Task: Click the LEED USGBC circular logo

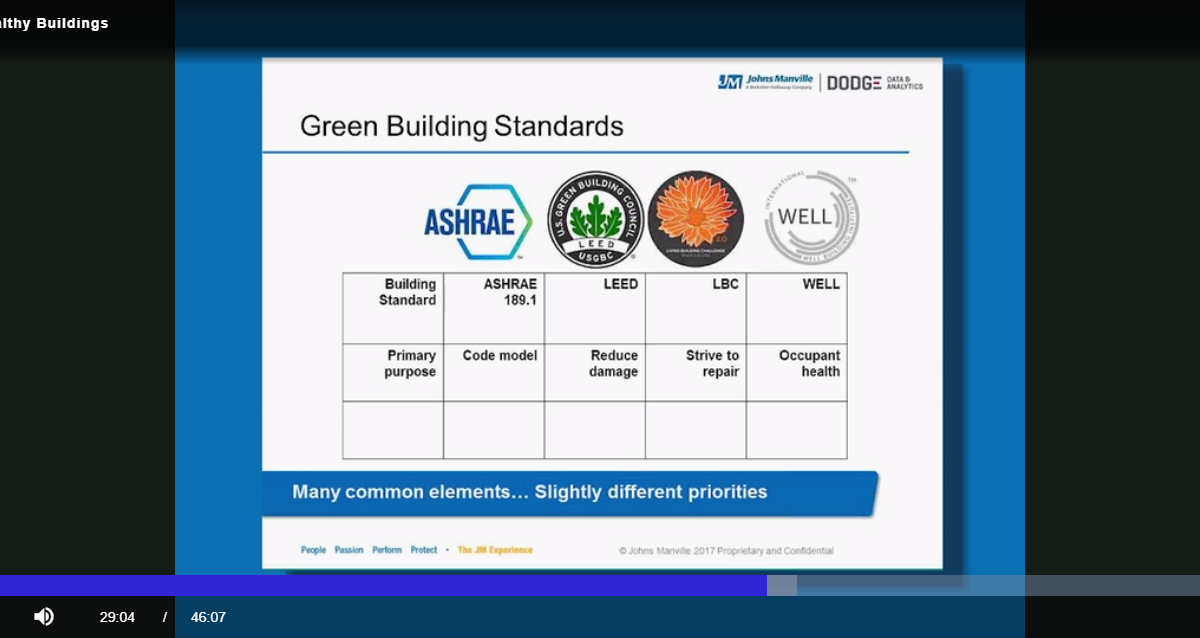Action: [595, 219]
